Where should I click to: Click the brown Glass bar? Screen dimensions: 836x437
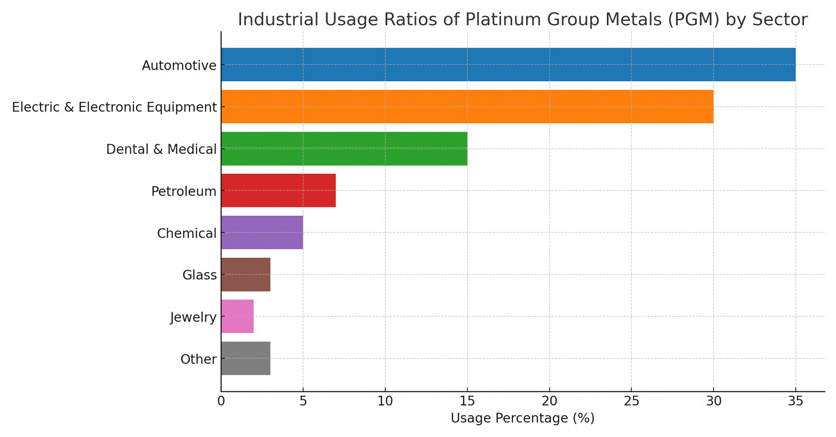pos(245,275)
